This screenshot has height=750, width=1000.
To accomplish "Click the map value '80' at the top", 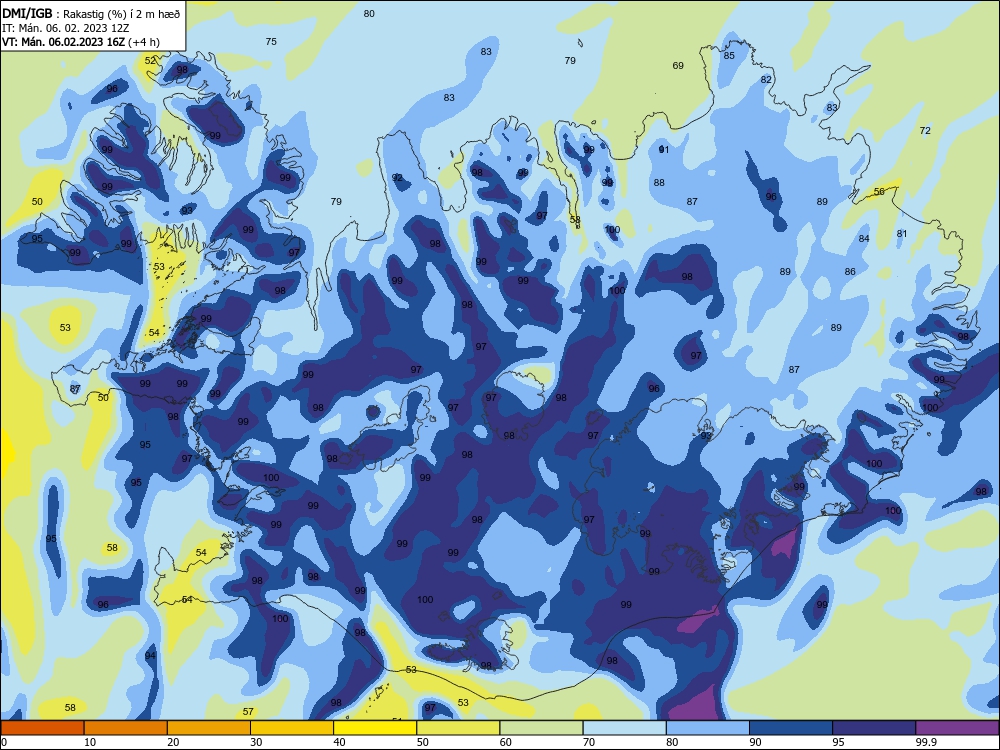I will click(369, 13).
